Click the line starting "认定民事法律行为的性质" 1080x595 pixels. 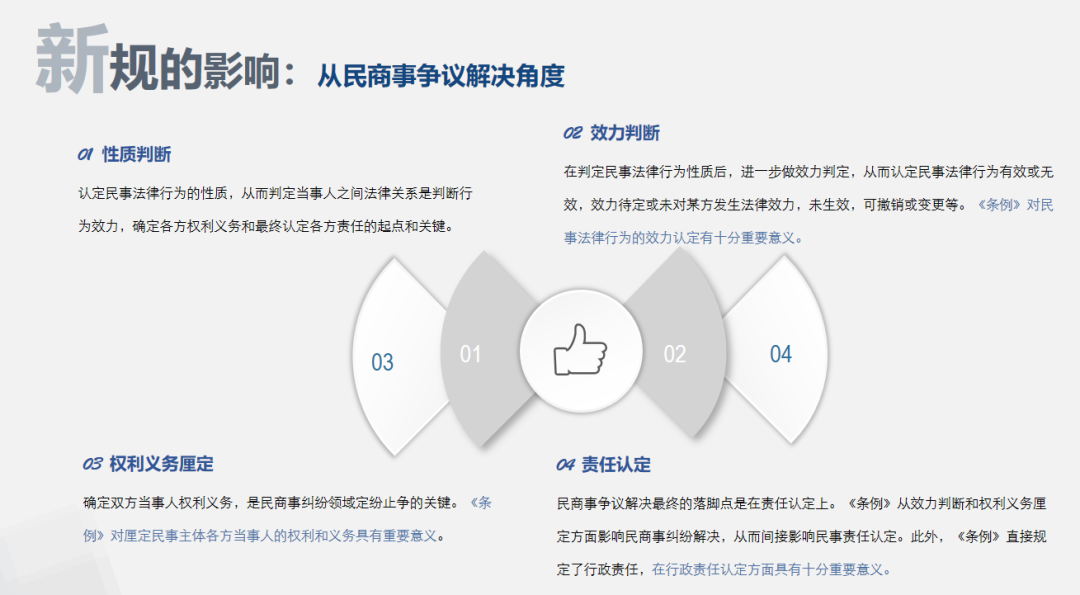(276, 194)
